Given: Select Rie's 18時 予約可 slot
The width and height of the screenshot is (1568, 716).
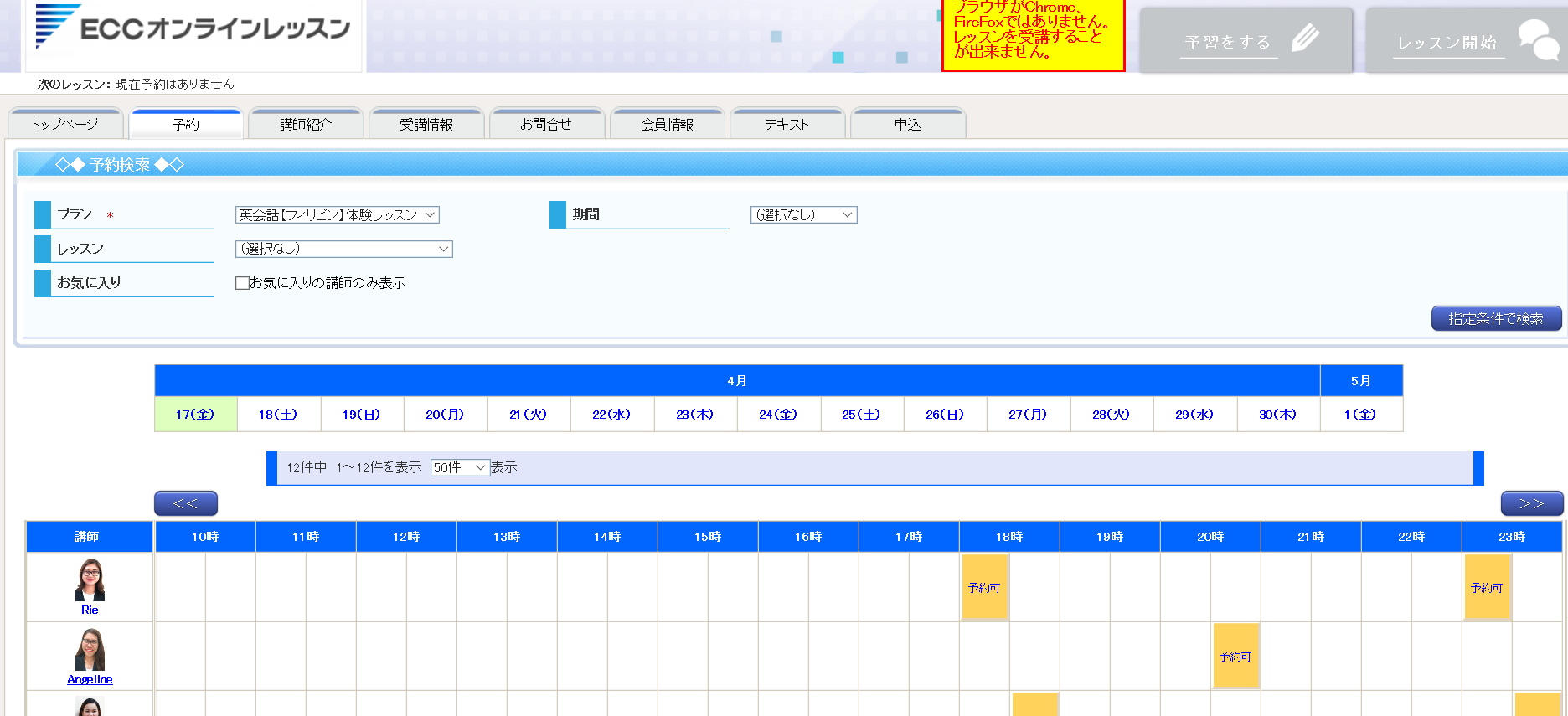Looking at the screenshot, I should 984,588.
